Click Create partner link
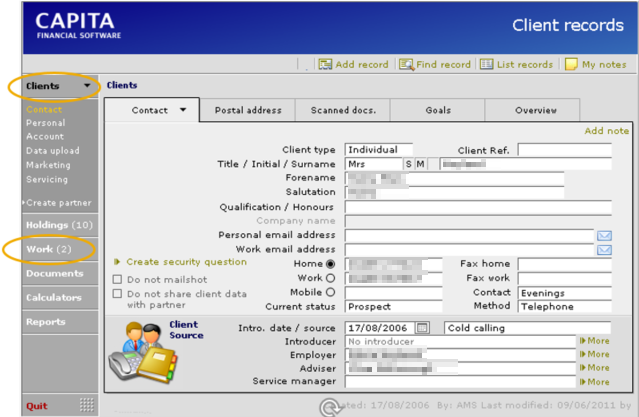 59,203
